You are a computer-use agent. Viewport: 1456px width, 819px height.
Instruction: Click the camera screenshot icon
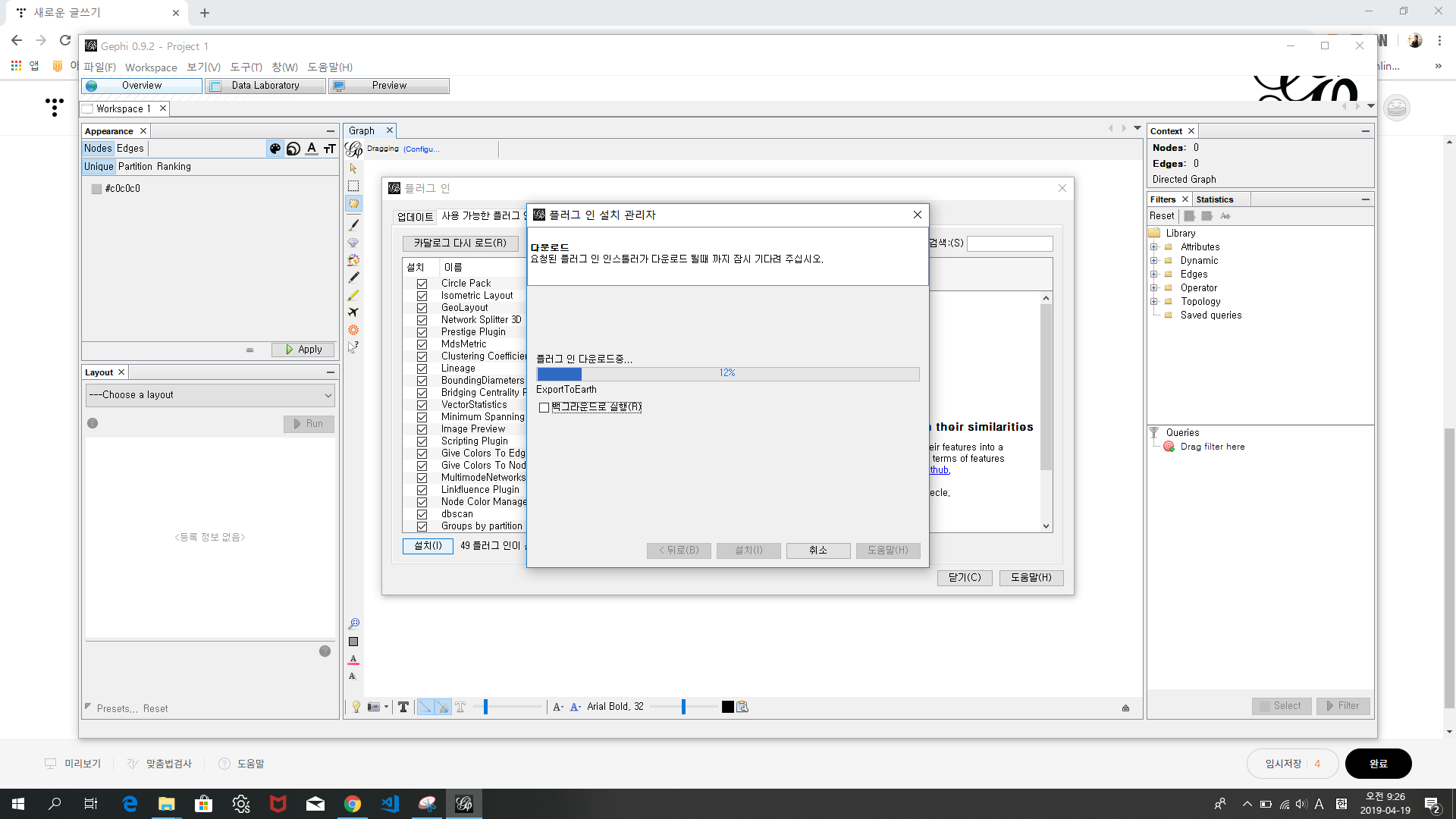tap(373, 707)
